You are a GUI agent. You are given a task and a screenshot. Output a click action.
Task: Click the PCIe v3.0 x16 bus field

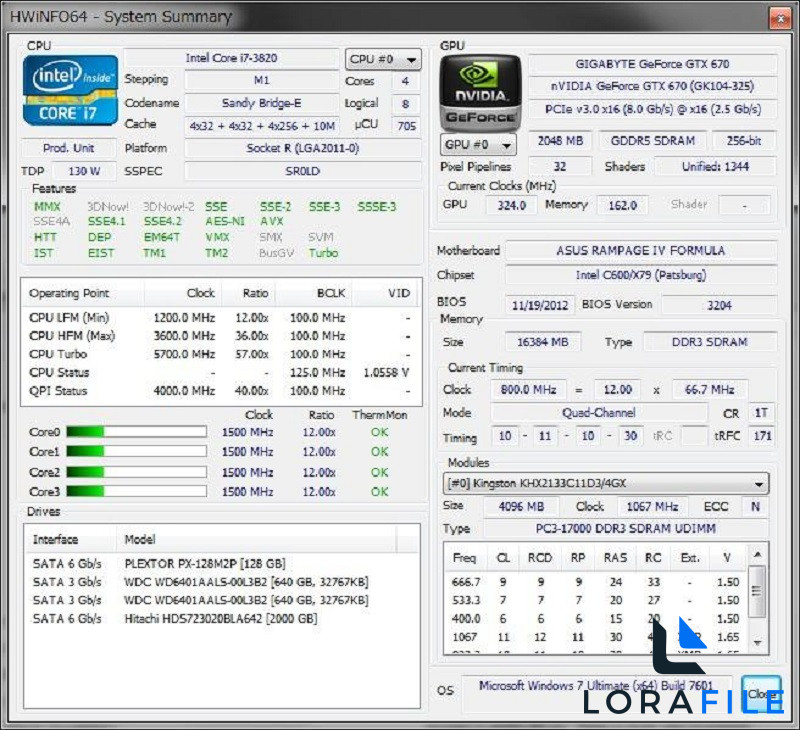click(x=653, y=109)
